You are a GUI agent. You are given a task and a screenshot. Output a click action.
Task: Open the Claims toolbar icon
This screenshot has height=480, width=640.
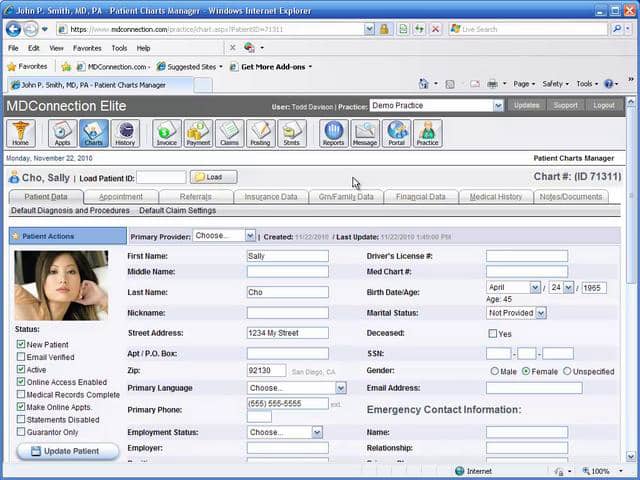pos(229,133)
